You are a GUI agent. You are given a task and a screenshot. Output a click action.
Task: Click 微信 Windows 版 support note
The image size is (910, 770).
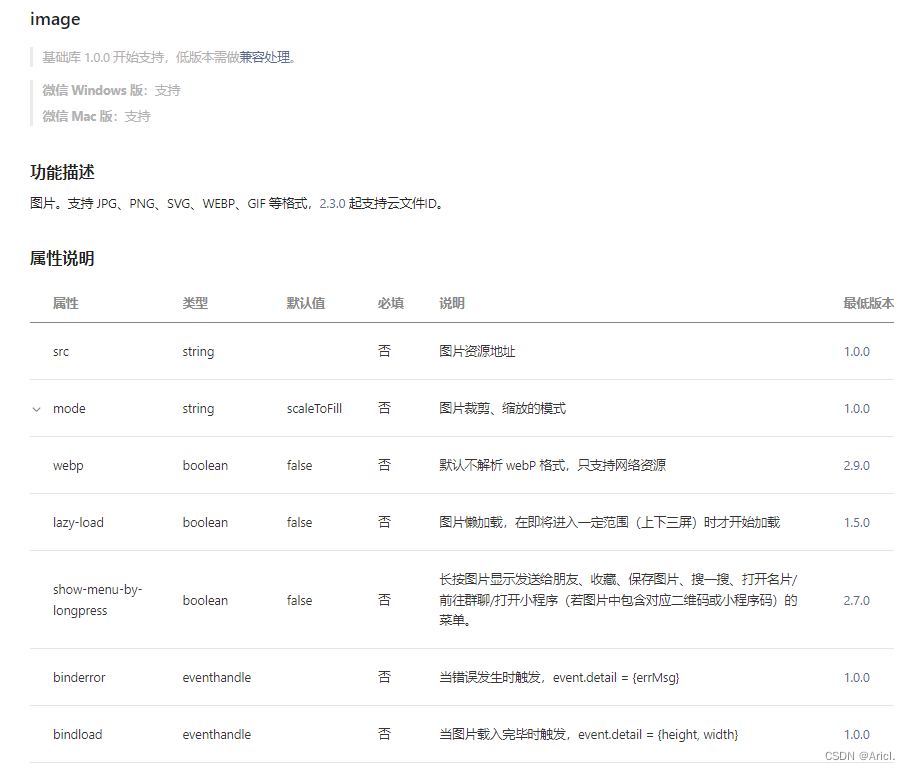tap(111, 91)
